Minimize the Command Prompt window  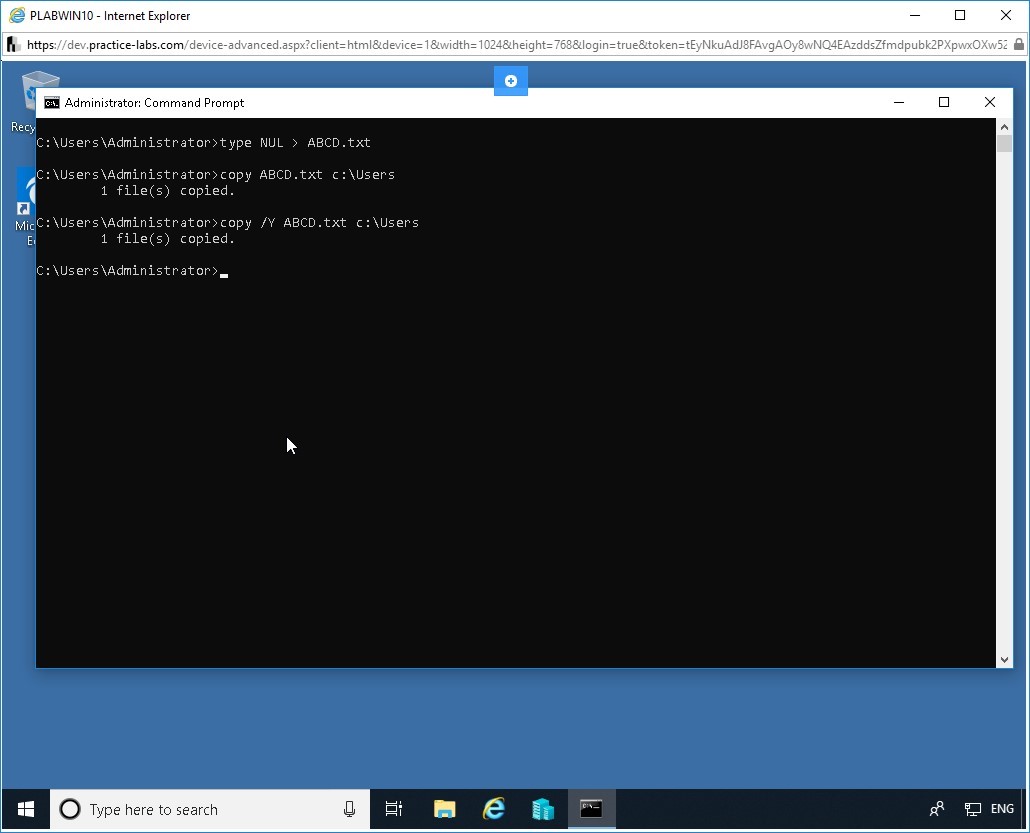click(x=899, y=102)
